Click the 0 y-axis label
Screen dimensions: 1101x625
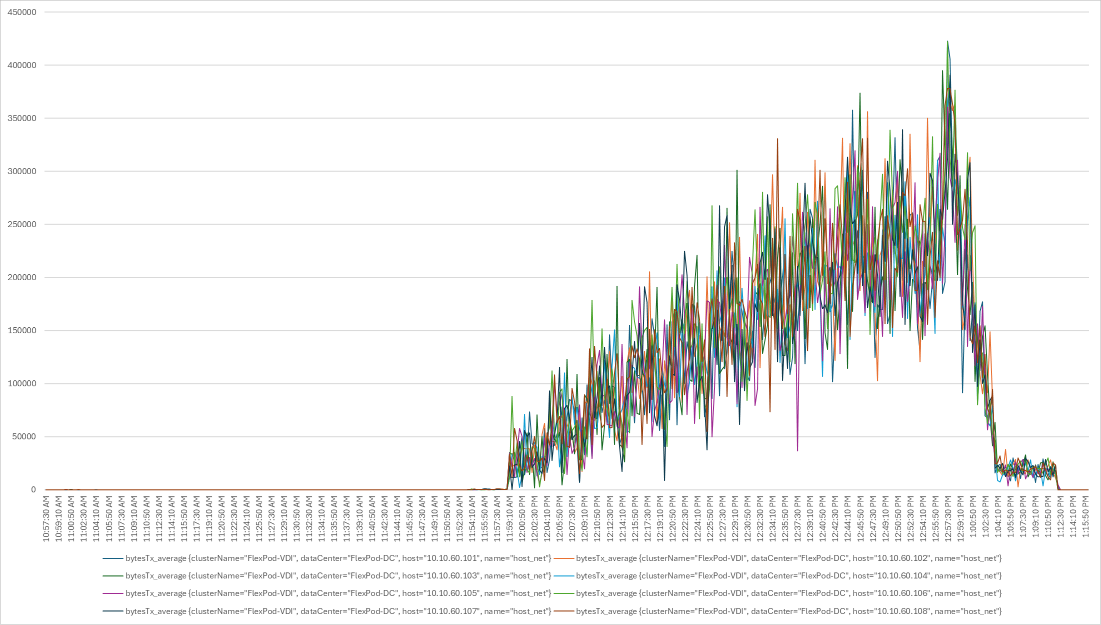coord(33,489)
